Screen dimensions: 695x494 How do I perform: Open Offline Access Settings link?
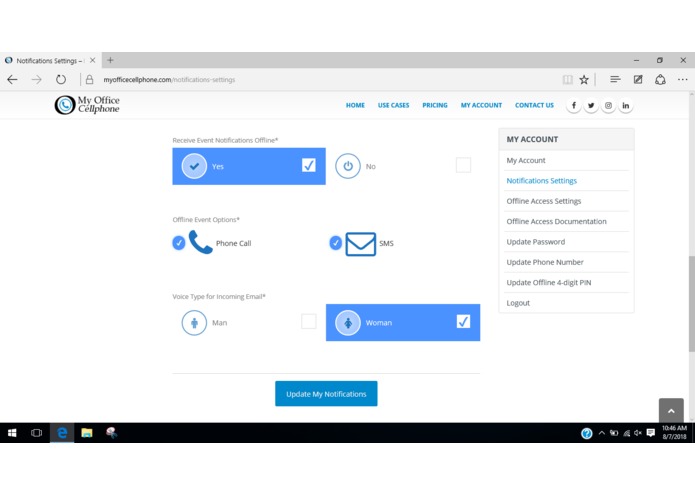click(543, 201)
